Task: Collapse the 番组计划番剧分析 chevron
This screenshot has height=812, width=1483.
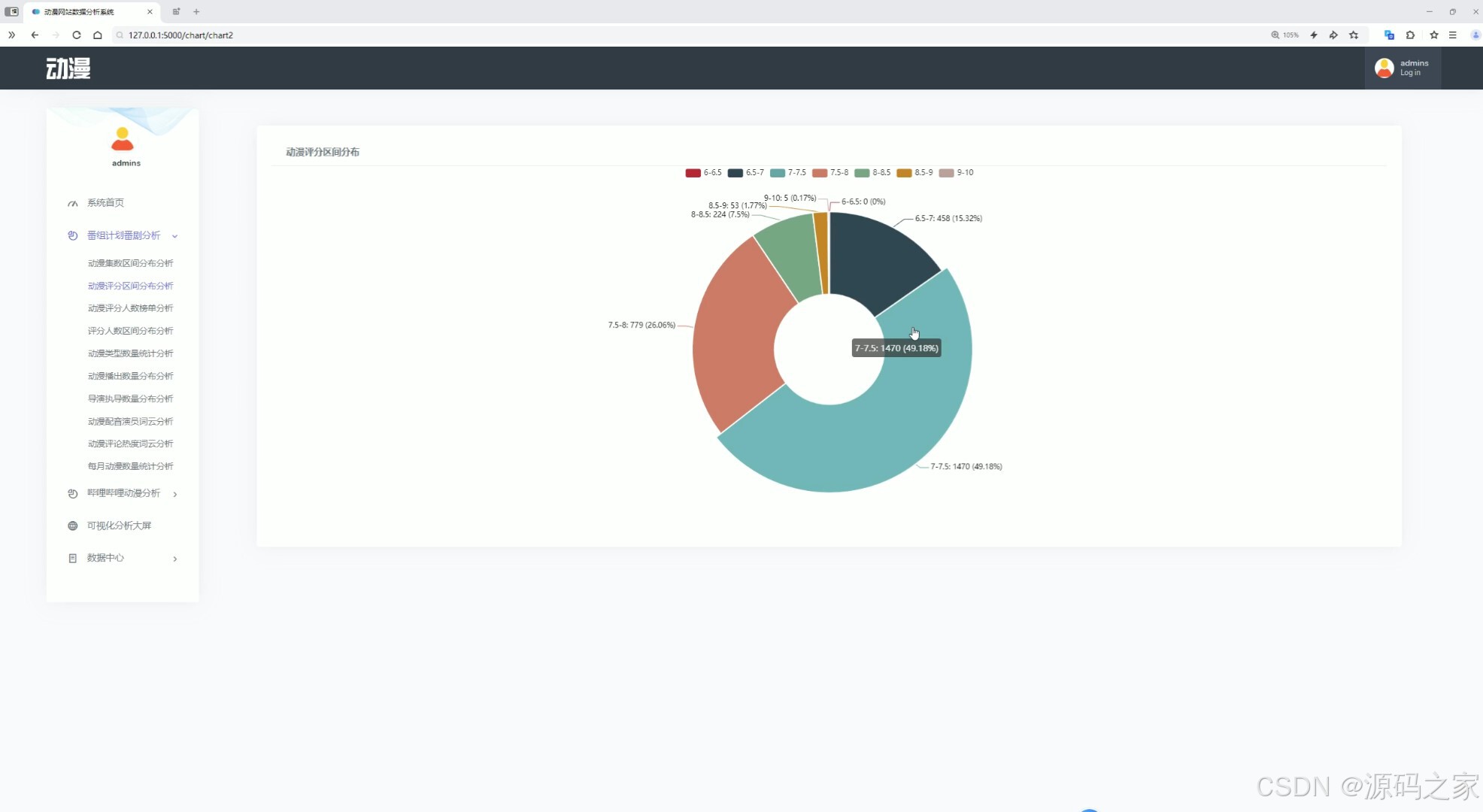Action: click(x=174, y=236)
